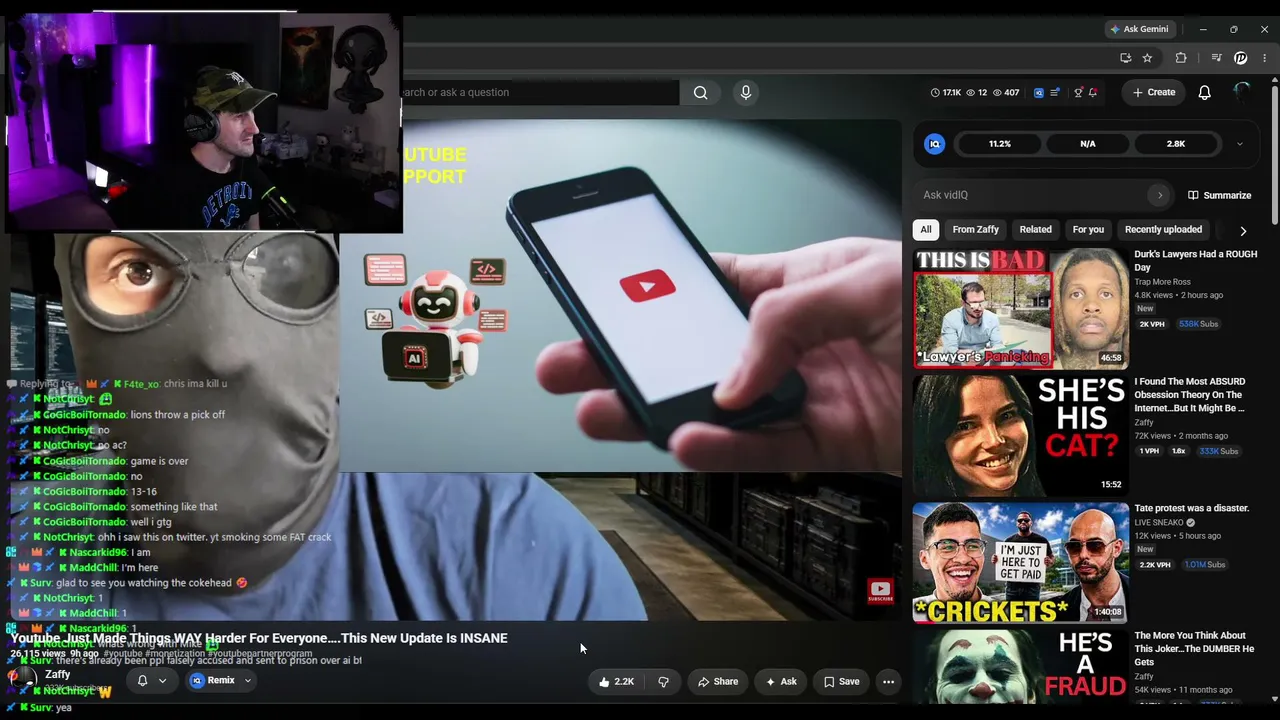Viewport: 1280px width, 720px height.
Task: Click the 17.1K clock stat in vidIQ bar
Action: tap(945, 92)
